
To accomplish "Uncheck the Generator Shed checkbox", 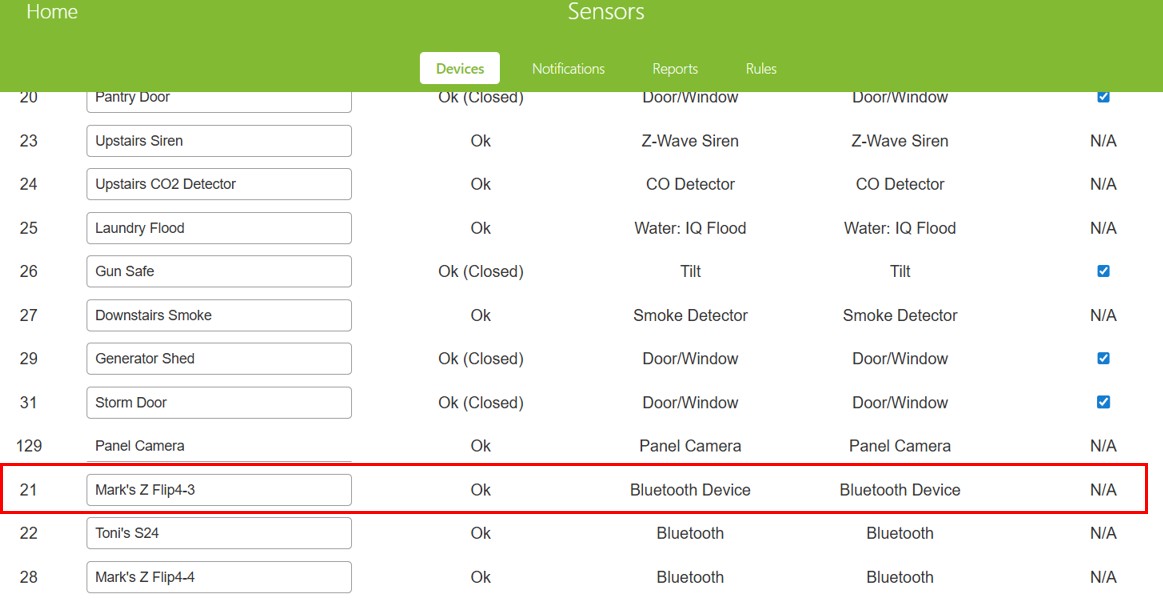I will pyautogui.click(x=1103, y=358).
